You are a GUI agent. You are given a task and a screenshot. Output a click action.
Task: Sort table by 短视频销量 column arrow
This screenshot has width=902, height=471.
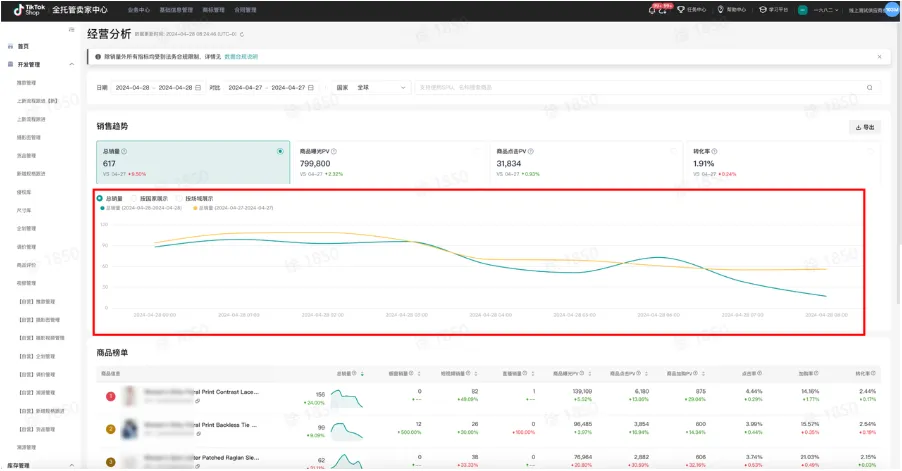tap(476, 374)
